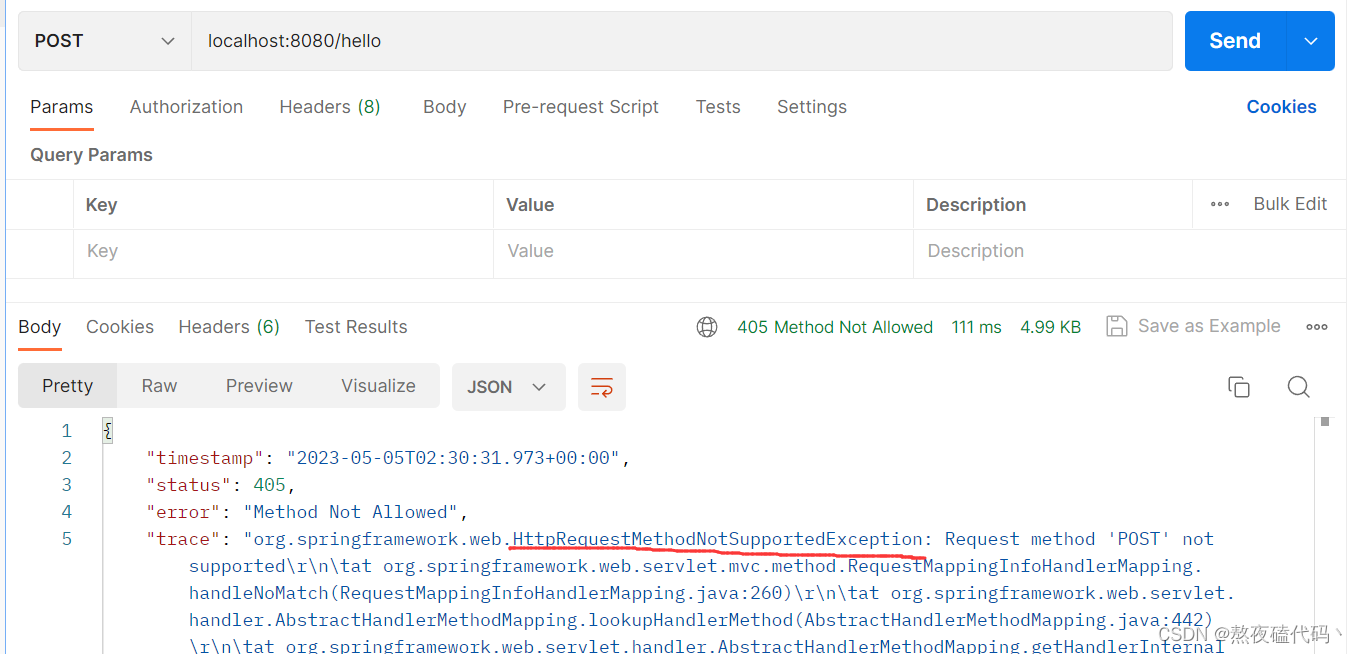Switch to the request Body tab
The width and height of the screenshot is (1357, 654).
pos(445,107)
